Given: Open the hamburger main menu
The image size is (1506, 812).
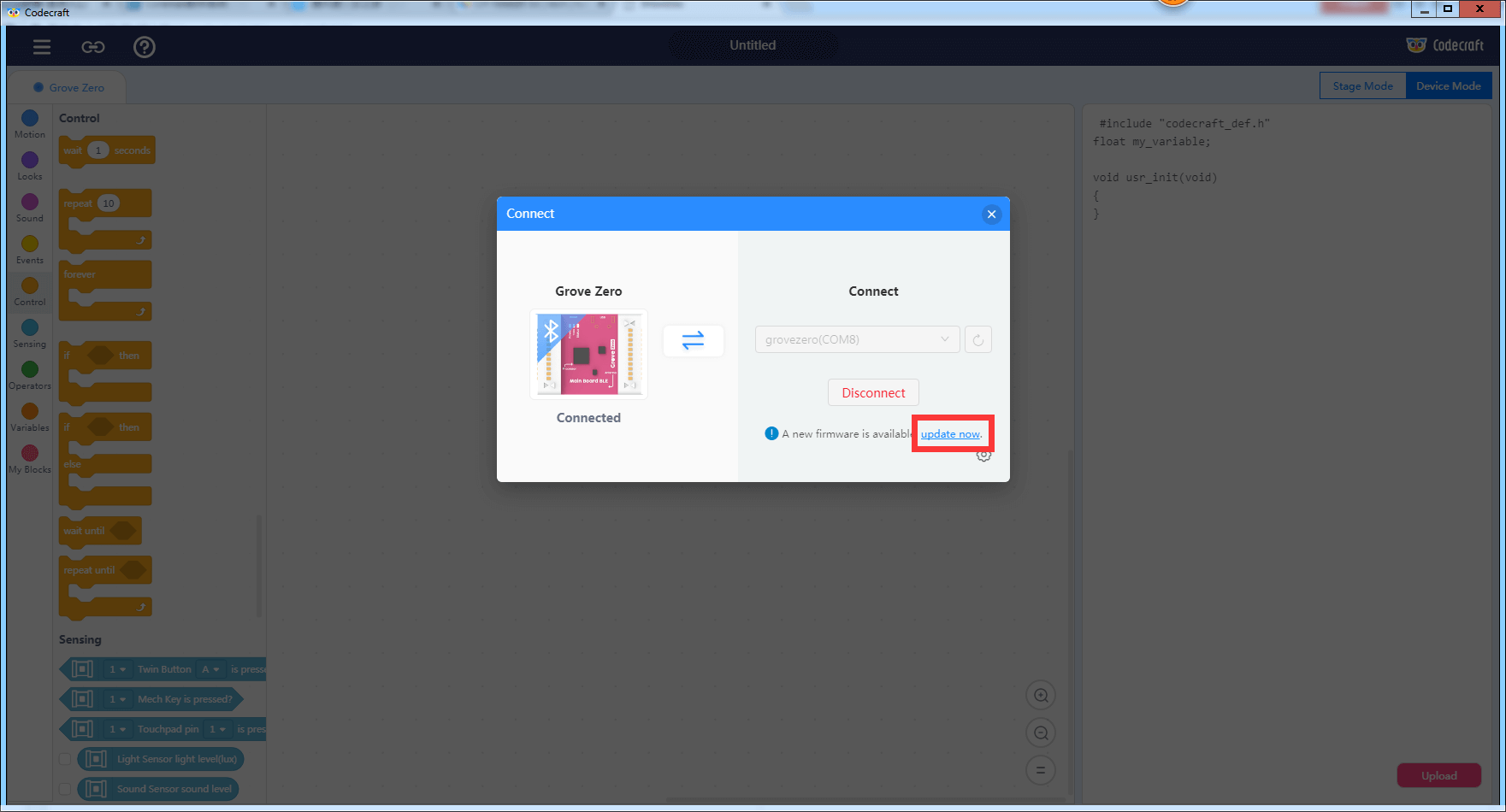Looking at the screenshot, I should [x=42, y=47].
